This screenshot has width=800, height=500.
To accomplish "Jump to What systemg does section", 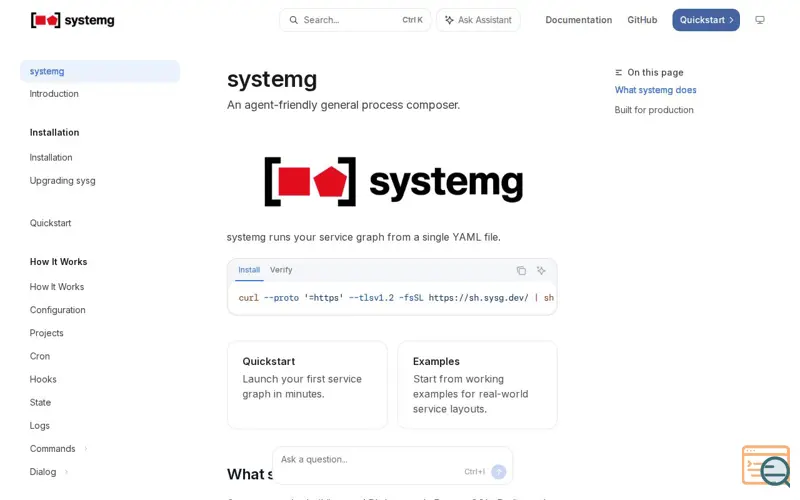I will pos(655,90).
